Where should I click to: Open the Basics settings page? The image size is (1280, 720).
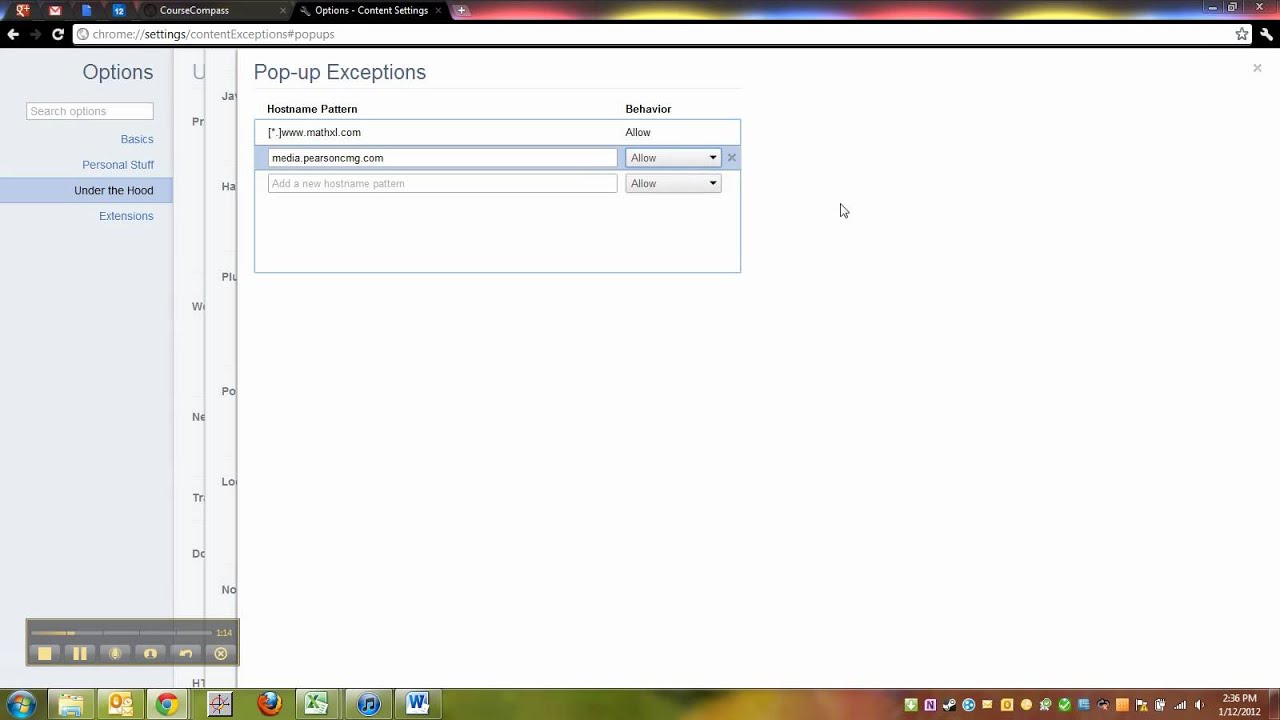pos(137,139)
